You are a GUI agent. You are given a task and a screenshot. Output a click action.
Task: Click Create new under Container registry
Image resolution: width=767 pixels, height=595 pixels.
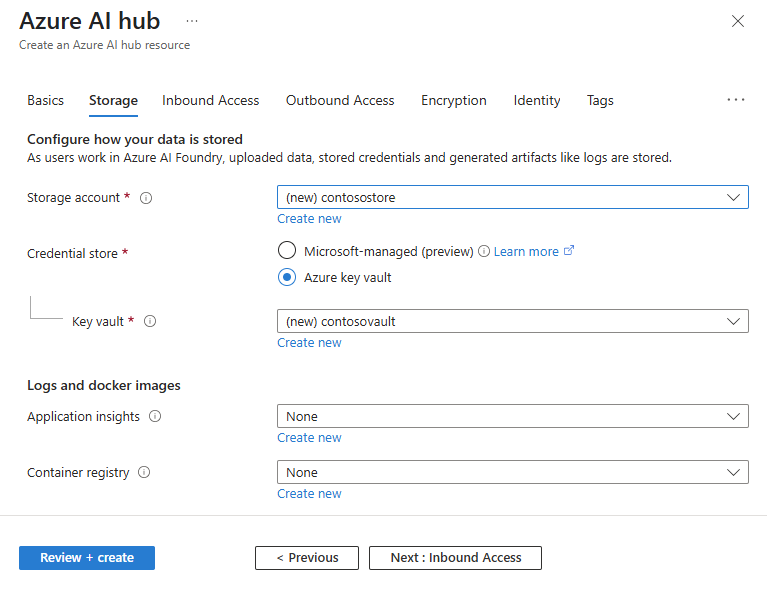point(309,494)
